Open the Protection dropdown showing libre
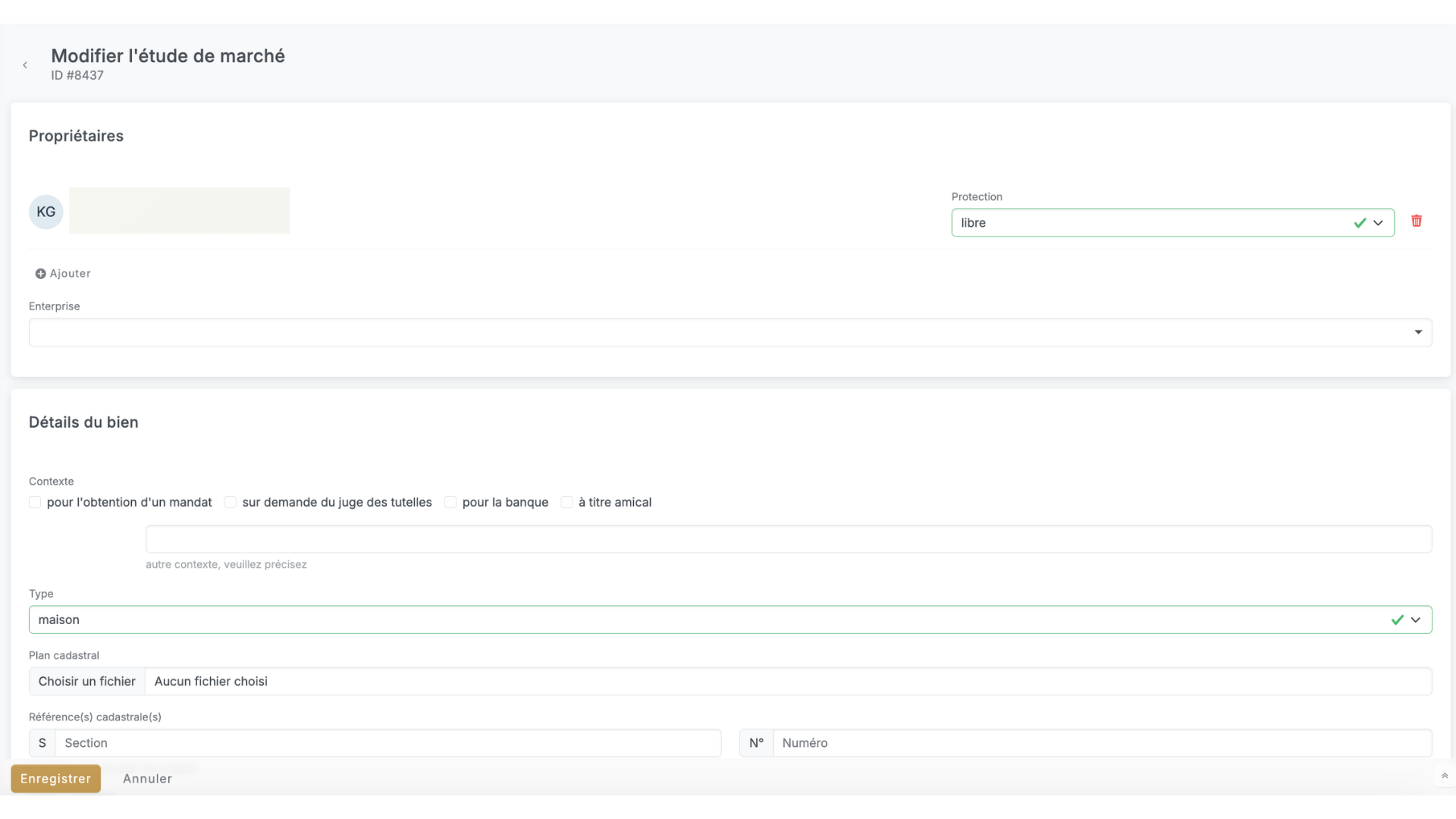 pyautogui.click(x=1172, y=223)
